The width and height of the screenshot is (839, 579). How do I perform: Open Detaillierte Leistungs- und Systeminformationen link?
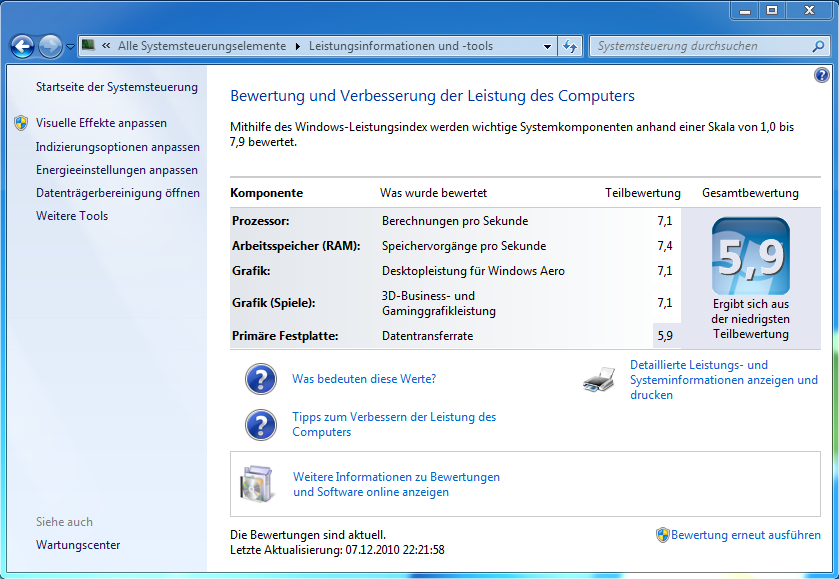coord(723,380)
